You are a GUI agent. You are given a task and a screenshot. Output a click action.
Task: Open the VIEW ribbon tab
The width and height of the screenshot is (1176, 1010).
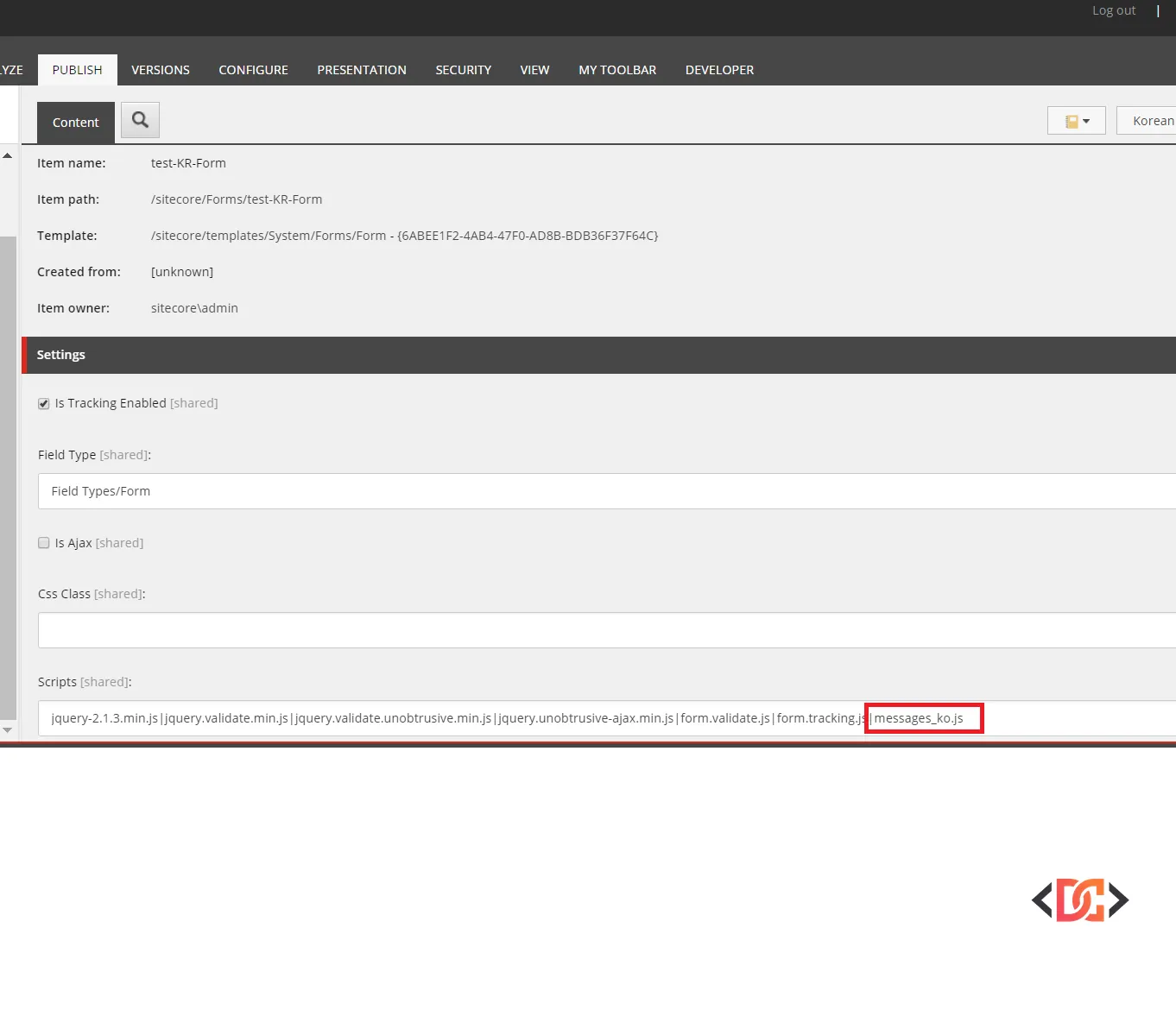pos(534,69)
